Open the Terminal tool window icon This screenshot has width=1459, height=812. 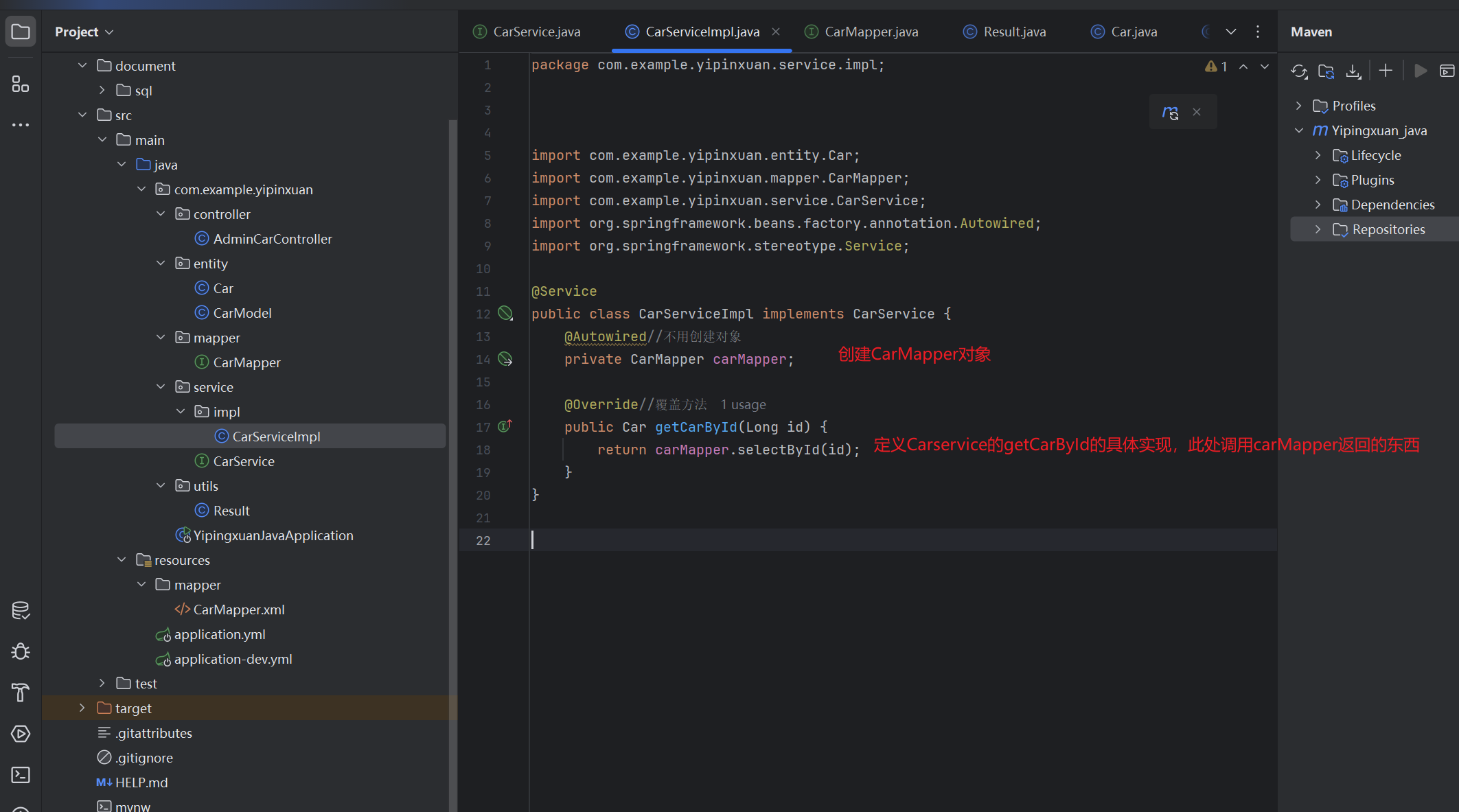21,775
